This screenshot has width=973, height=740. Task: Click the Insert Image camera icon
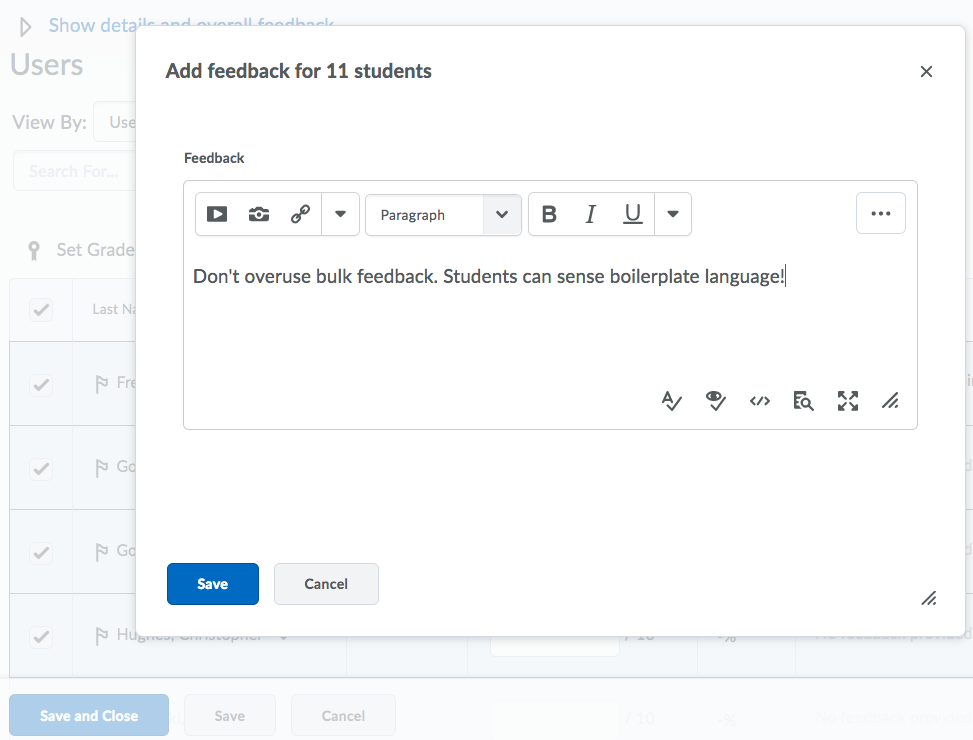tap(259, 214)
